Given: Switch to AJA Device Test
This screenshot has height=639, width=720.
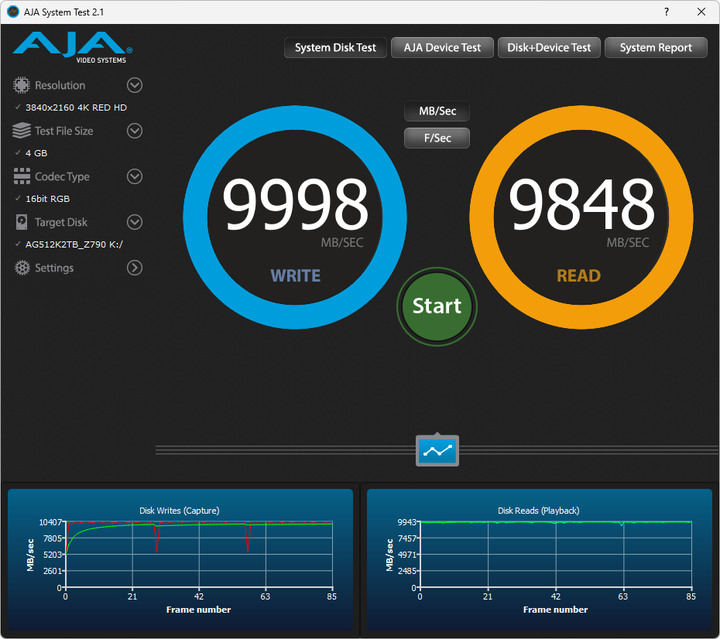Looking at the screenshot, I should coord(442,48).
